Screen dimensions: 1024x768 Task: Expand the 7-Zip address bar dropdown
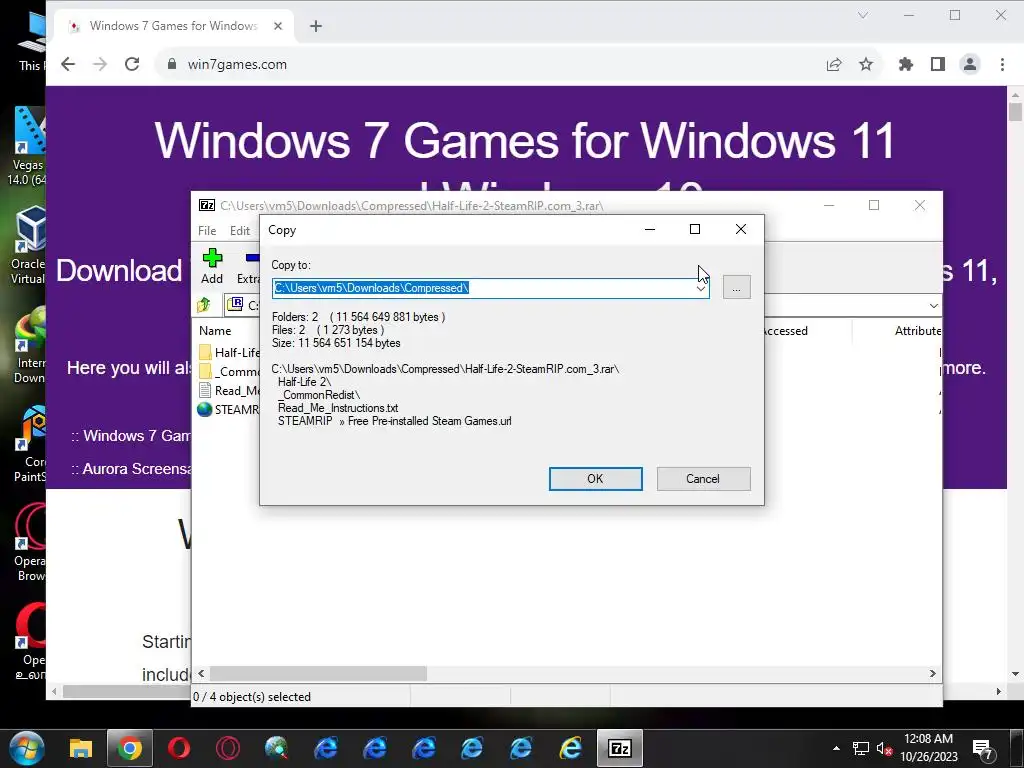click(933, 306)
